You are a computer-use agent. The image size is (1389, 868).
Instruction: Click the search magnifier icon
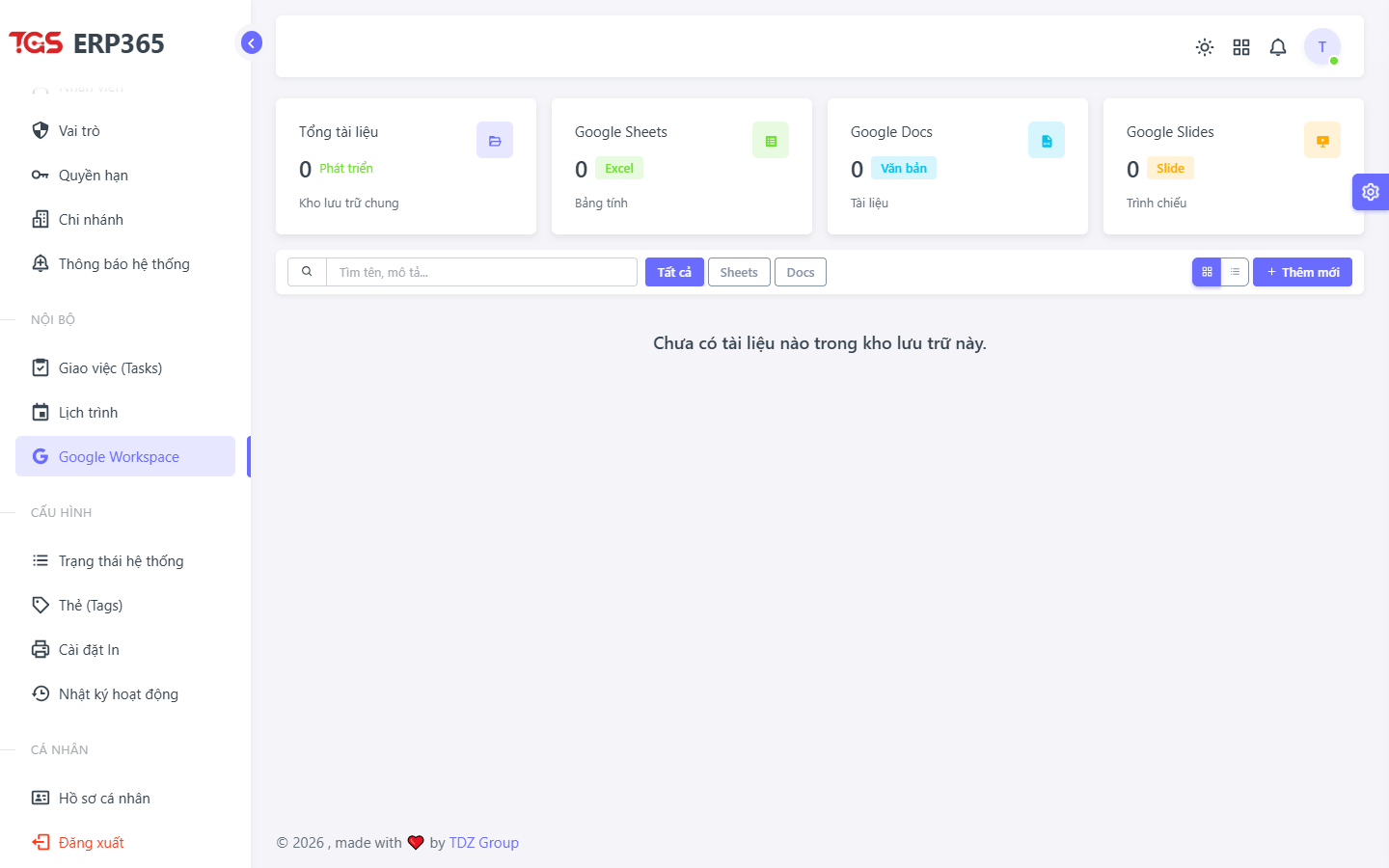pos(307,272)
